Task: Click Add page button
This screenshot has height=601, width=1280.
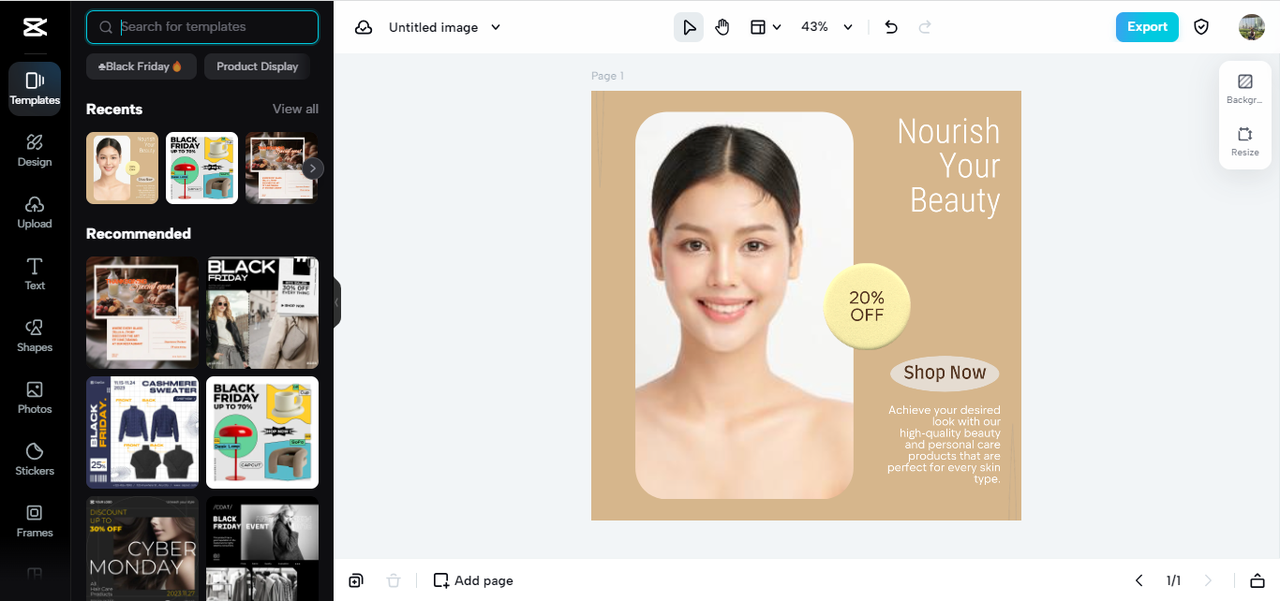Action: pyautogui.click(x=473, y=581)
